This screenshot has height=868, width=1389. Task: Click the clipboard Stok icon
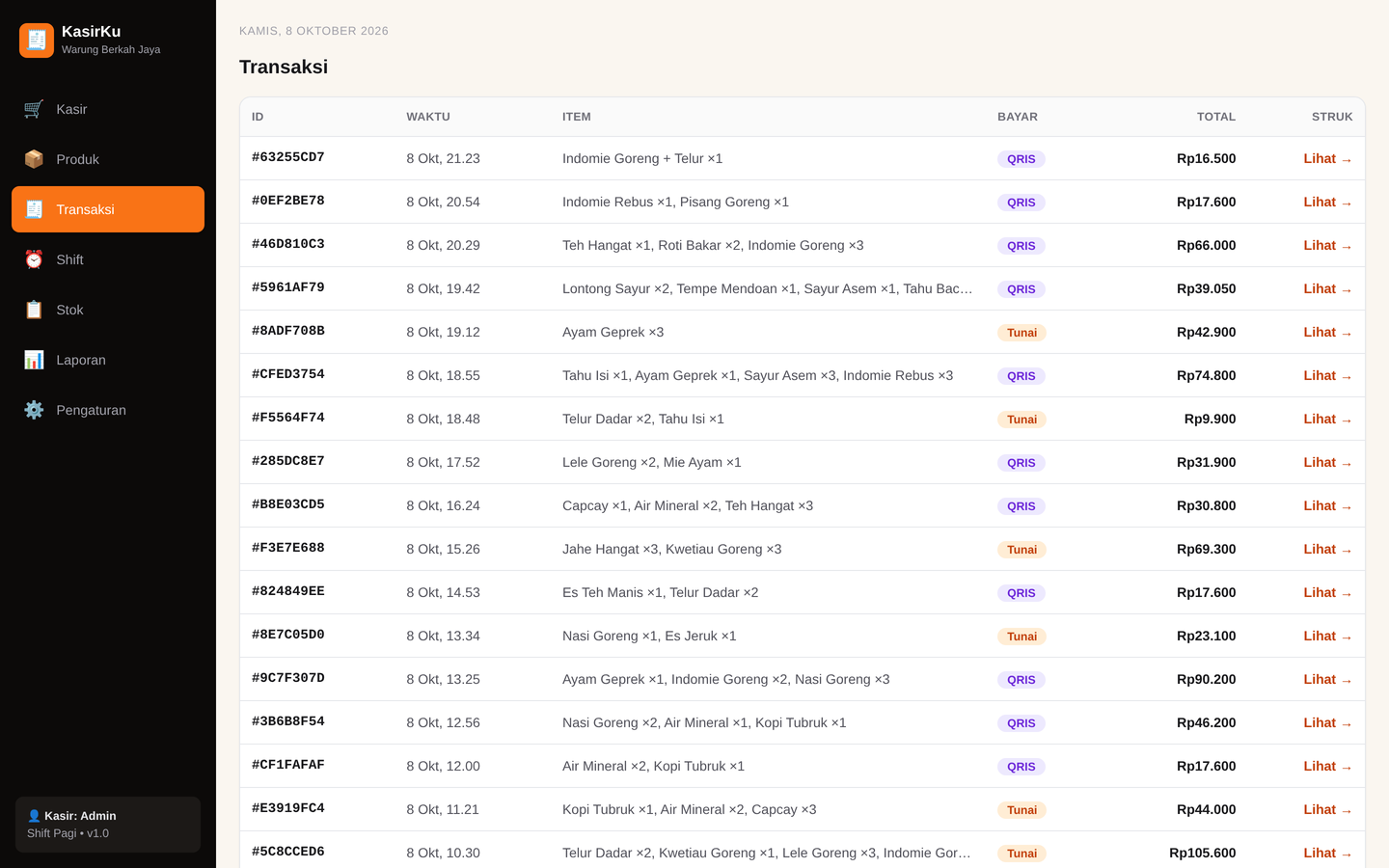click(34, 310)
